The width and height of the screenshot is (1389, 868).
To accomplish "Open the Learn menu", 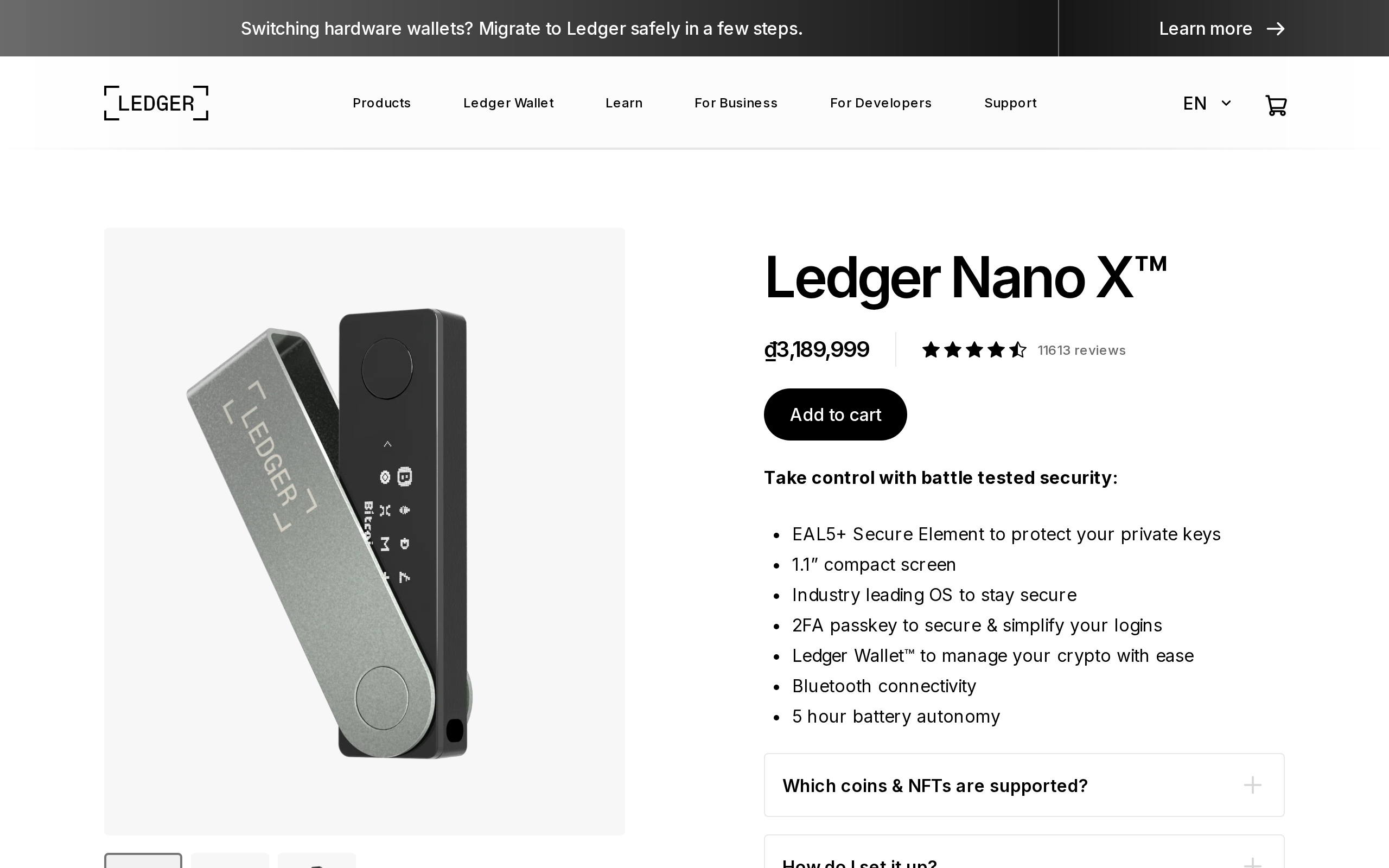I will (624, 103).
